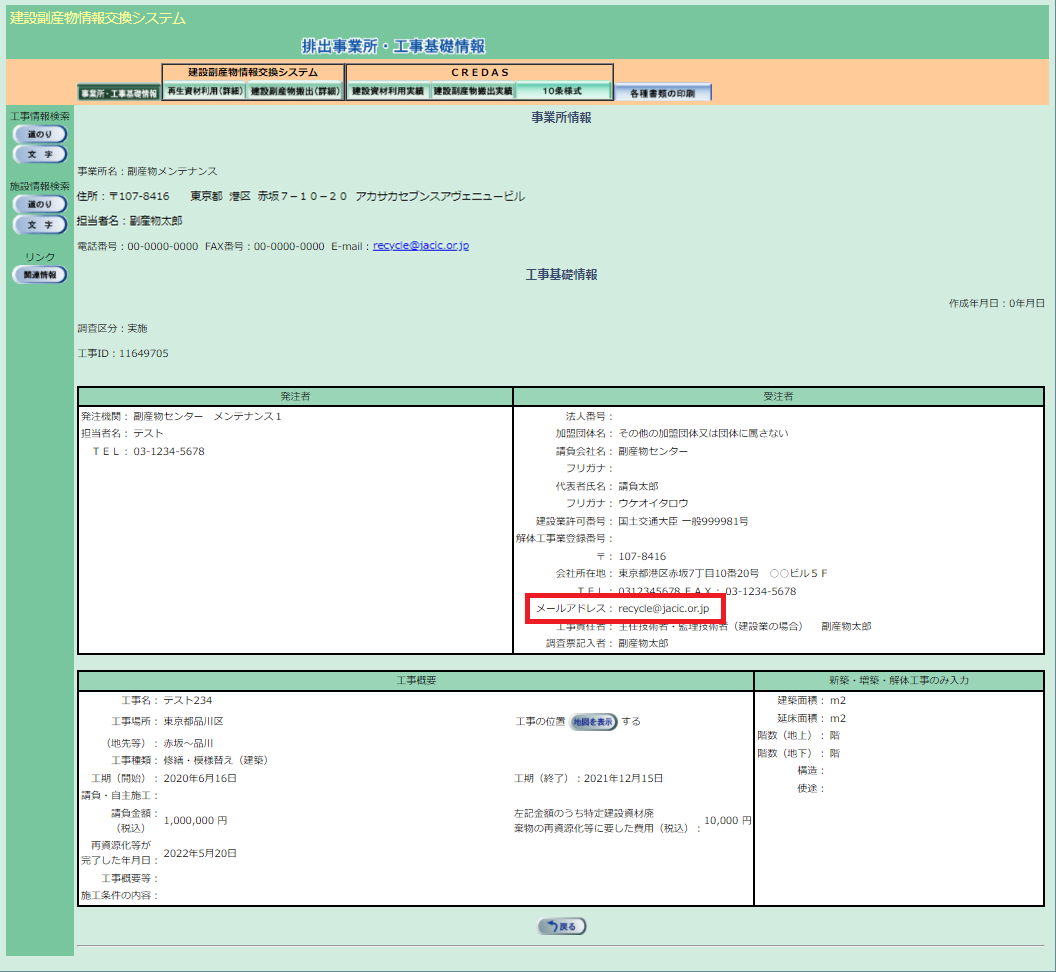Screen dimensions: 1056x972
Task: Click the 調査区分:実施 text
Action: pos(112,328)
